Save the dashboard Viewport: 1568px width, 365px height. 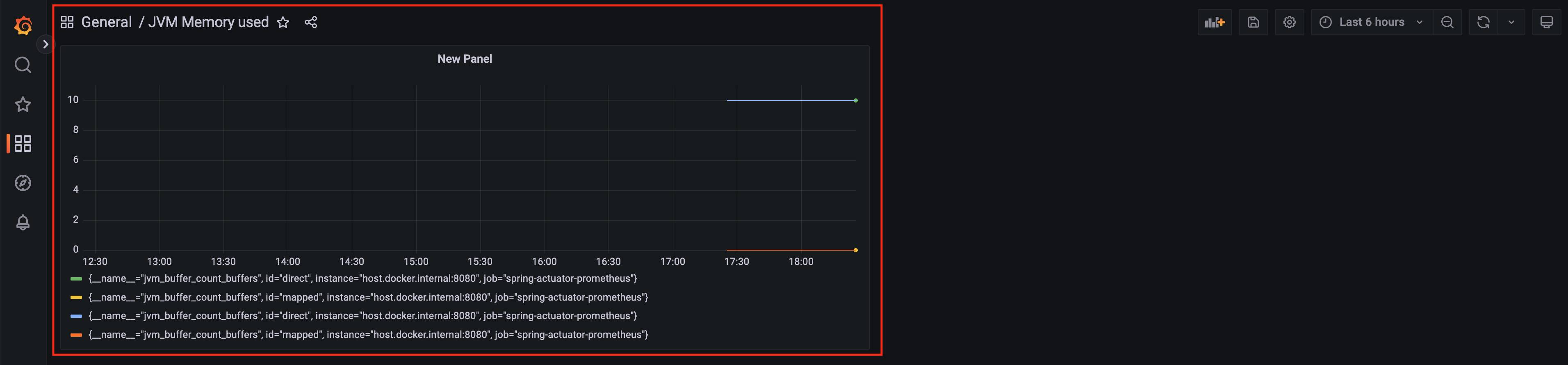(1253, 23)
